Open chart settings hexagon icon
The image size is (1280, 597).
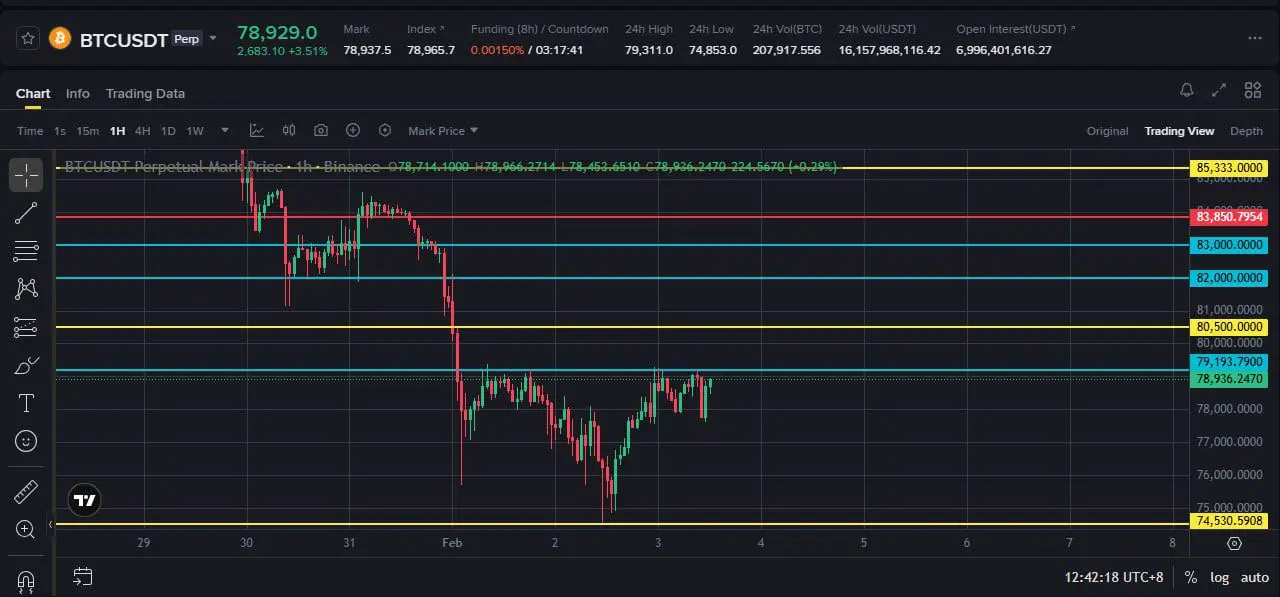385,130
